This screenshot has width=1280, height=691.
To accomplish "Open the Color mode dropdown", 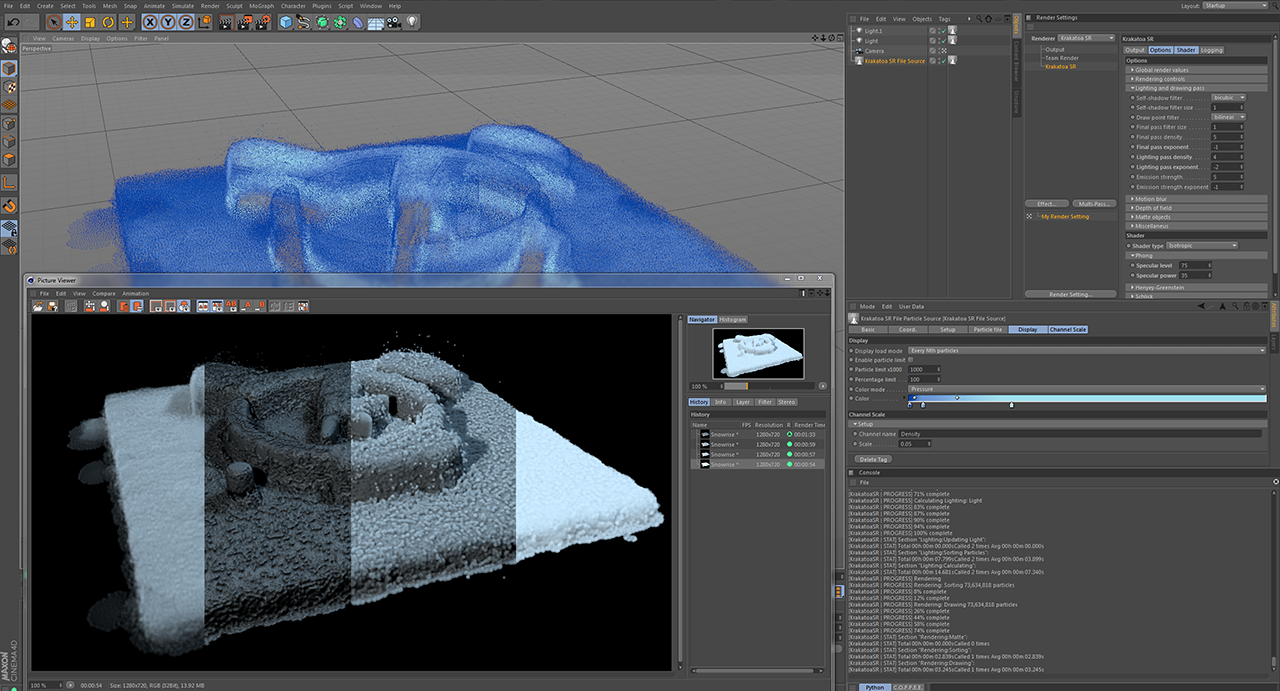I will click(x=1086, y=389).
